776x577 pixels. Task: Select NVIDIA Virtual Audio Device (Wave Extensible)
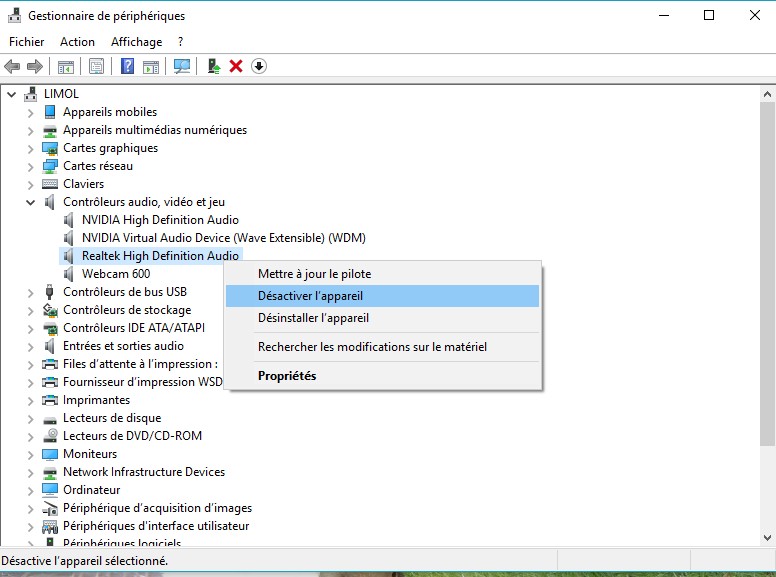(224, 238)
